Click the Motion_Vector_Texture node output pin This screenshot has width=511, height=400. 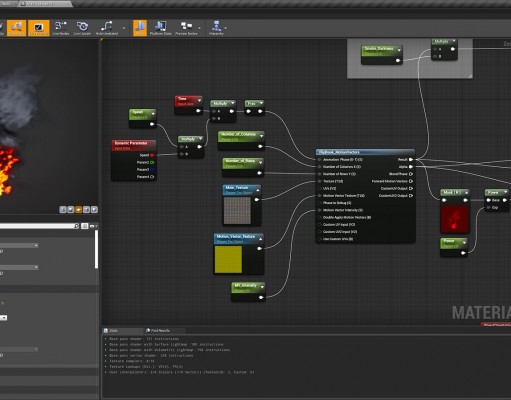259,248
